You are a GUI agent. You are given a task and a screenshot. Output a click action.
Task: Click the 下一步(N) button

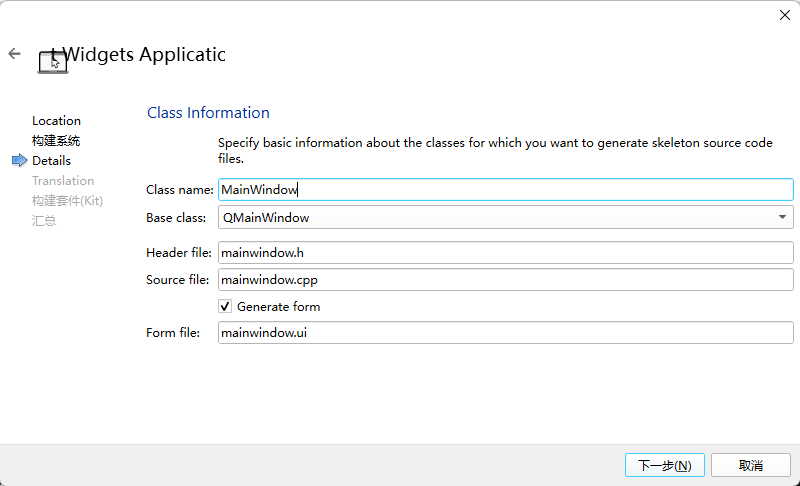(665, 465)
